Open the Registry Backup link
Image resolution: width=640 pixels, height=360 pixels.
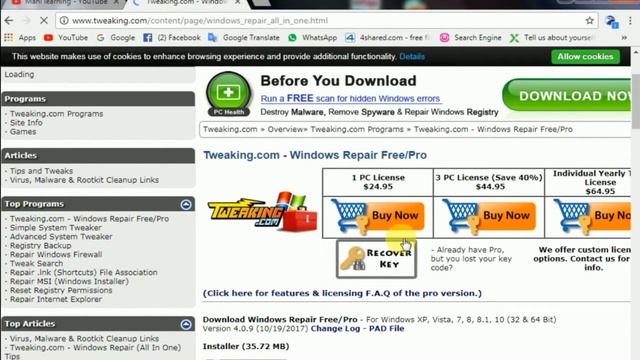click(x=40, y=246)
